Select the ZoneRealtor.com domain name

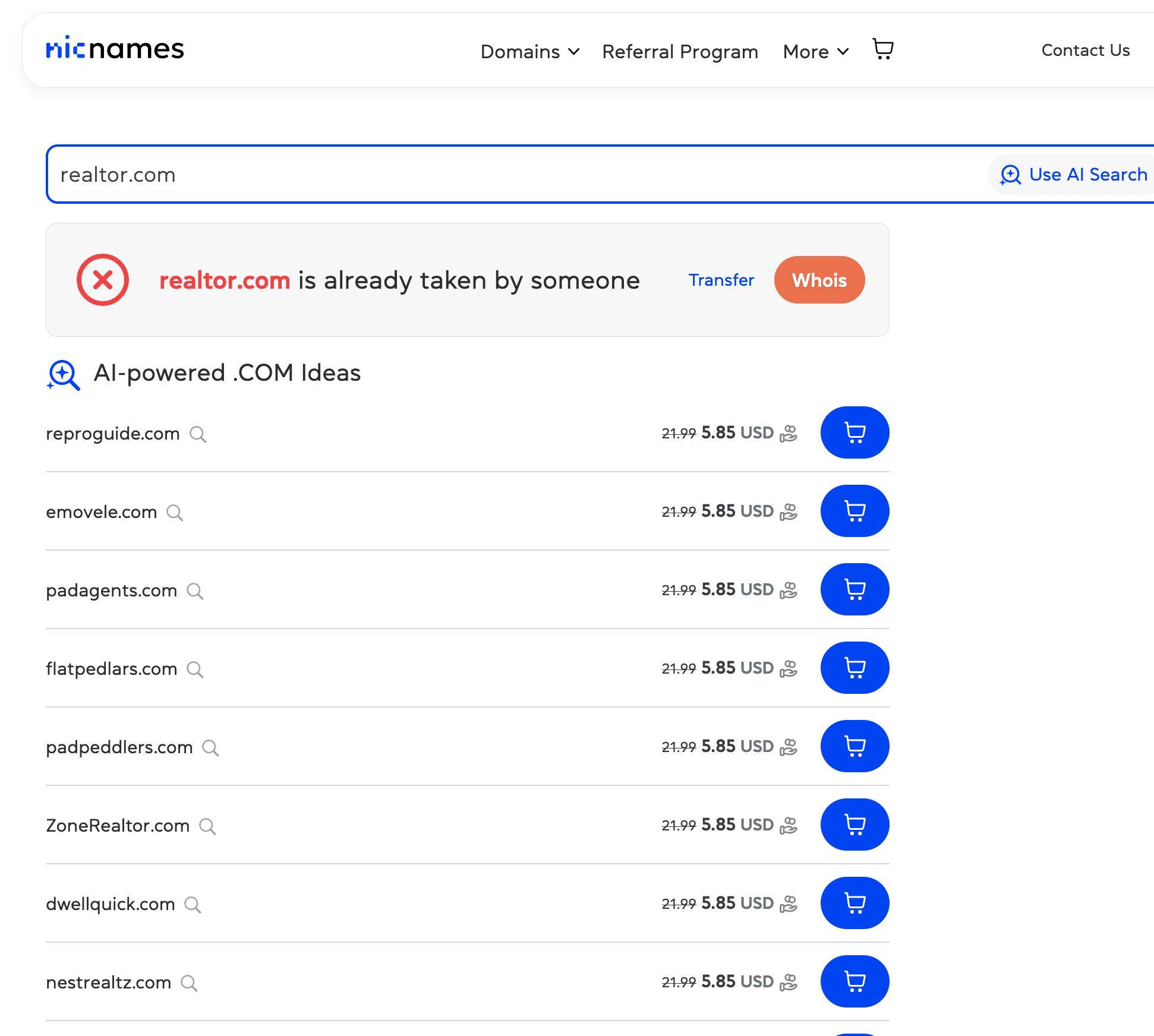[x=118, y=826]
